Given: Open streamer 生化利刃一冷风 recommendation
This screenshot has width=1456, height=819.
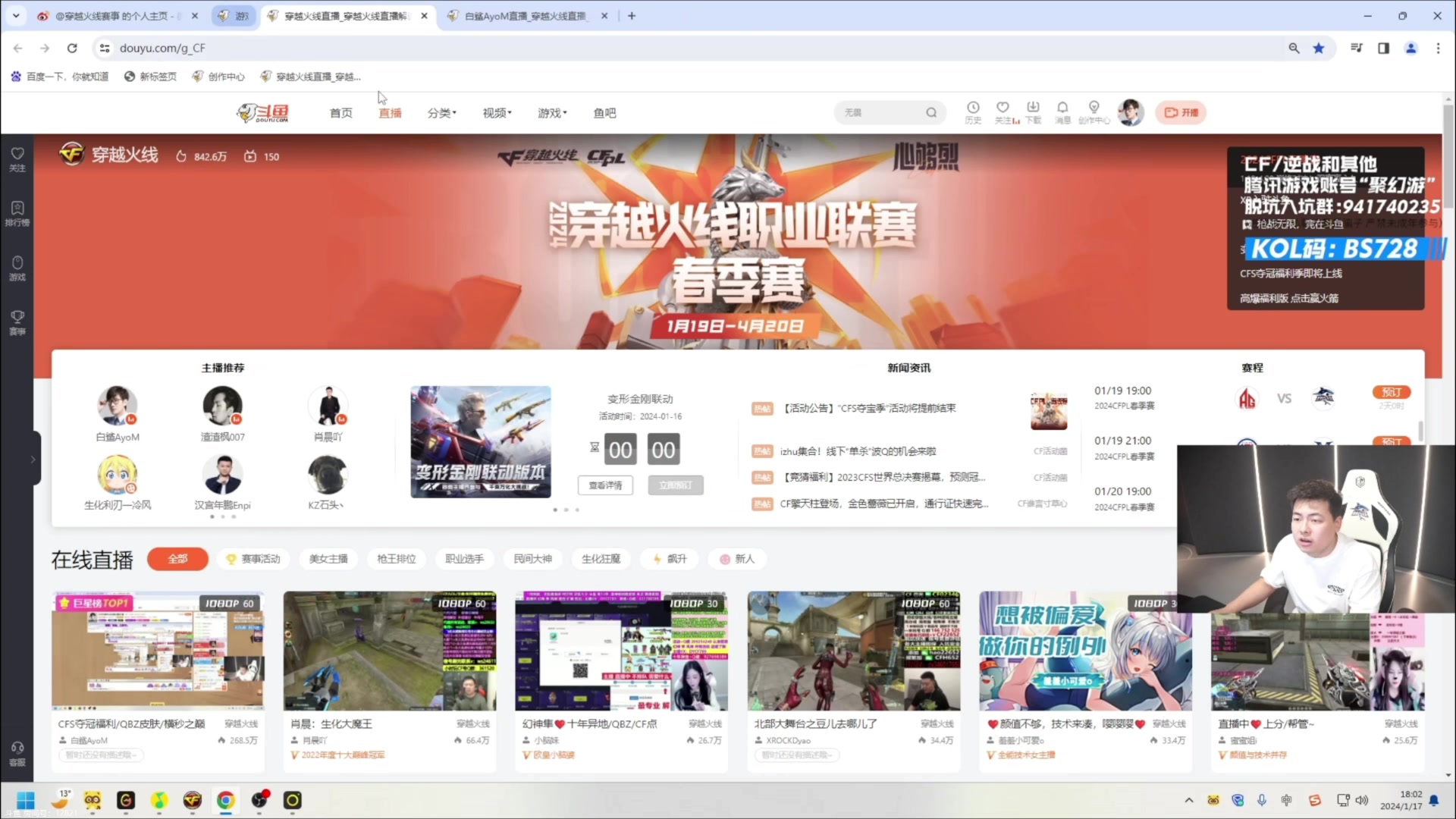Looking at the screenshot, I should click(x=118, y=482).
